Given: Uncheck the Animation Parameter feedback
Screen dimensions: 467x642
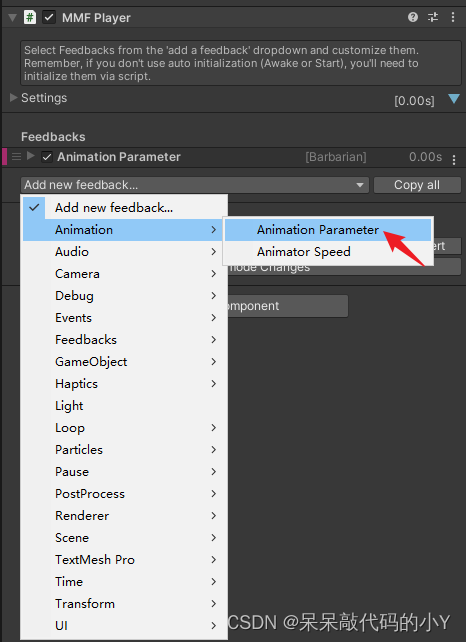Looking at the screenshot, I should point(47,157).
